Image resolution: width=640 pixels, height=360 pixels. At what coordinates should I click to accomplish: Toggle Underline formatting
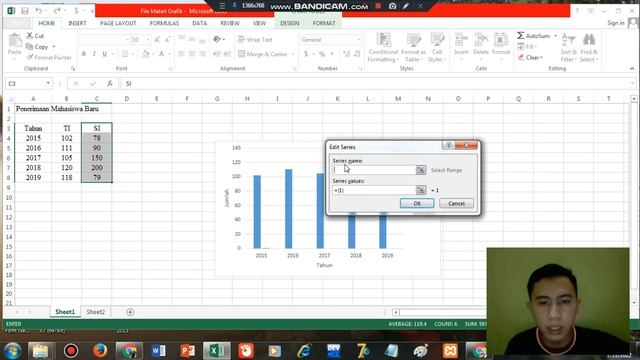104,54
